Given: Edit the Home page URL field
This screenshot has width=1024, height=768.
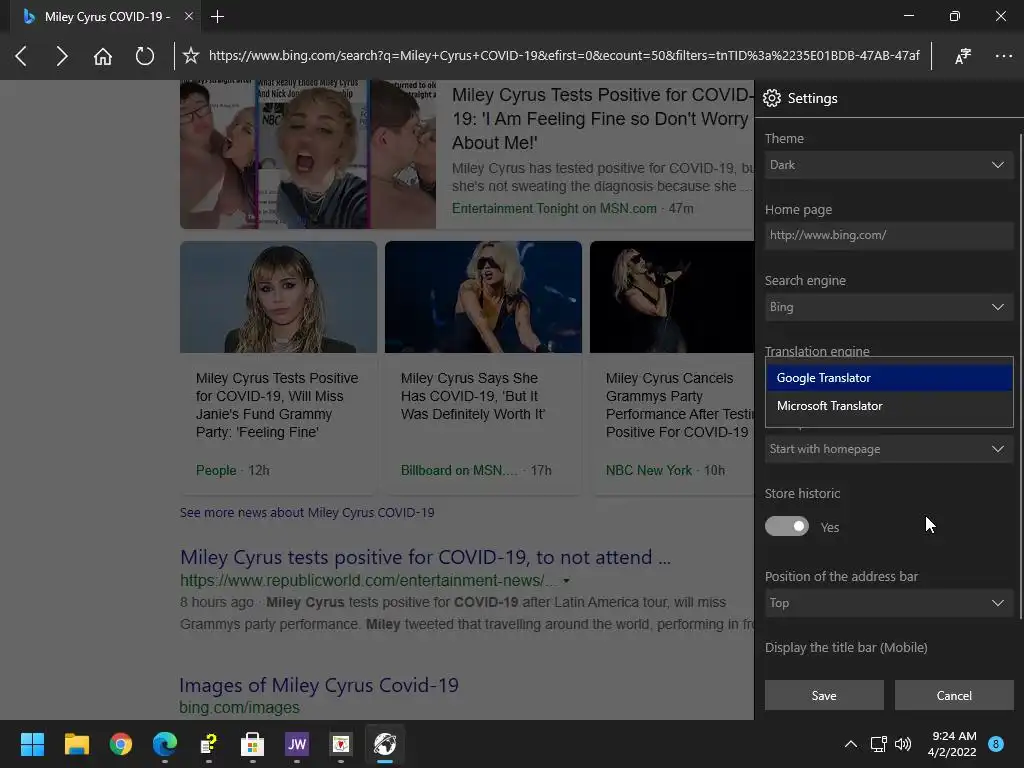Looking at the screenshot, I should 889,235.
